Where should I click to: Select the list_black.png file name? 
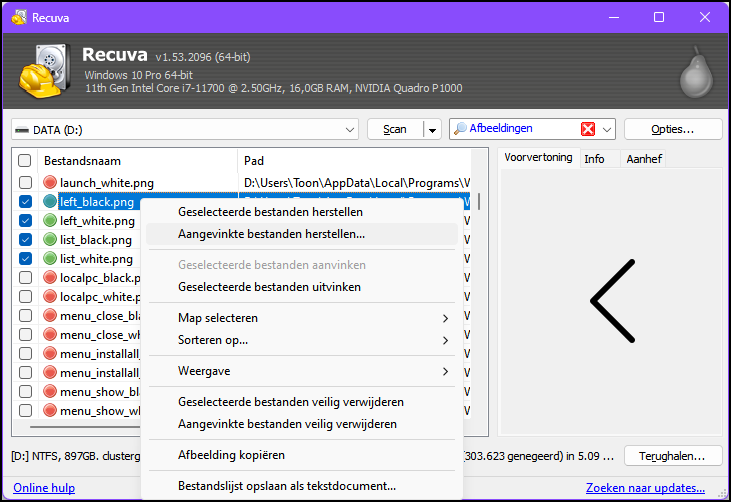[x=96, y=240]
